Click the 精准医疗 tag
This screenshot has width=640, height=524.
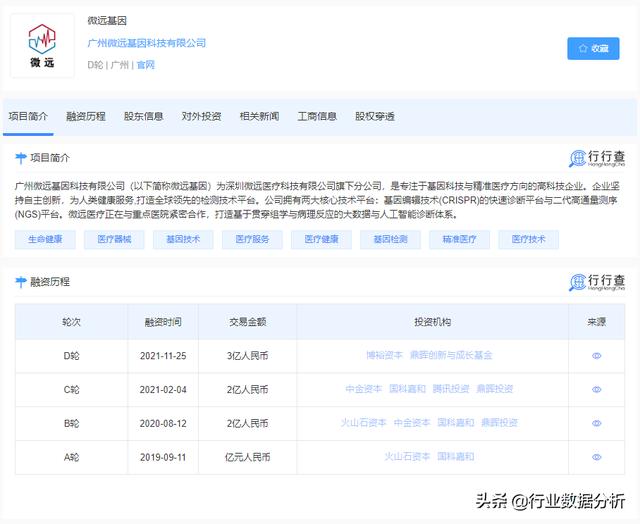click(460, 239)
